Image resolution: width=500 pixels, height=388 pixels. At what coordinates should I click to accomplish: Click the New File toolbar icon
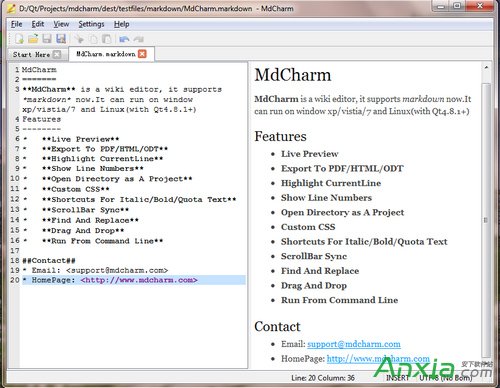[x=19, y=39]
